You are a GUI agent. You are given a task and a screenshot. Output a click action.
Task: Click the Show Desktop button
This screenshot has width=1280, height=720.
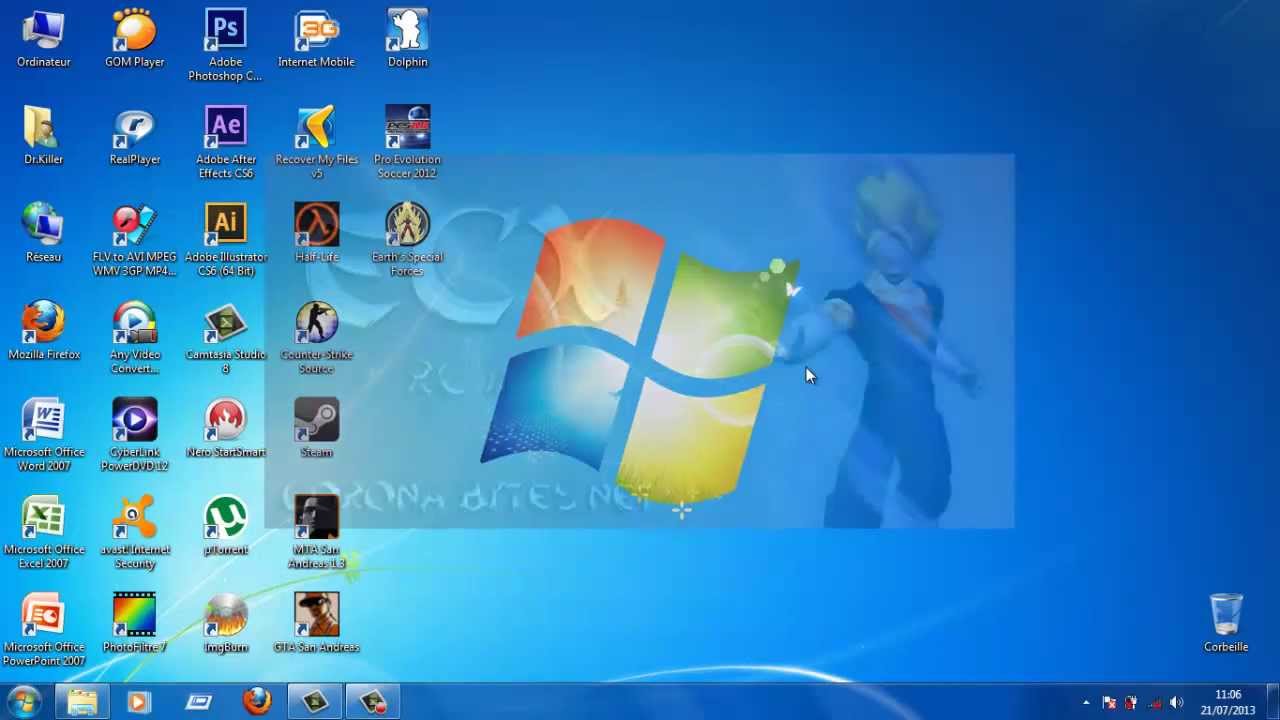(x=1272, y=702)
